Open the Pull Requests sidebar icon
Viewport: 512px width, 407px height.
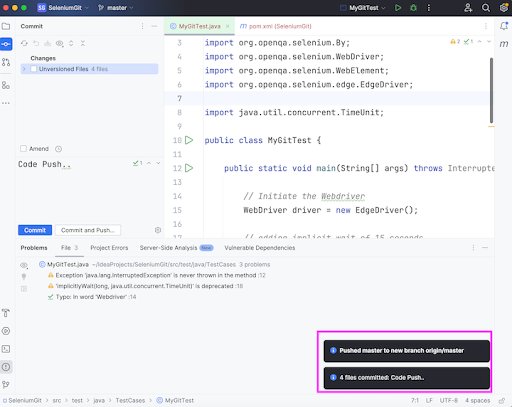[x=6, y=62]
